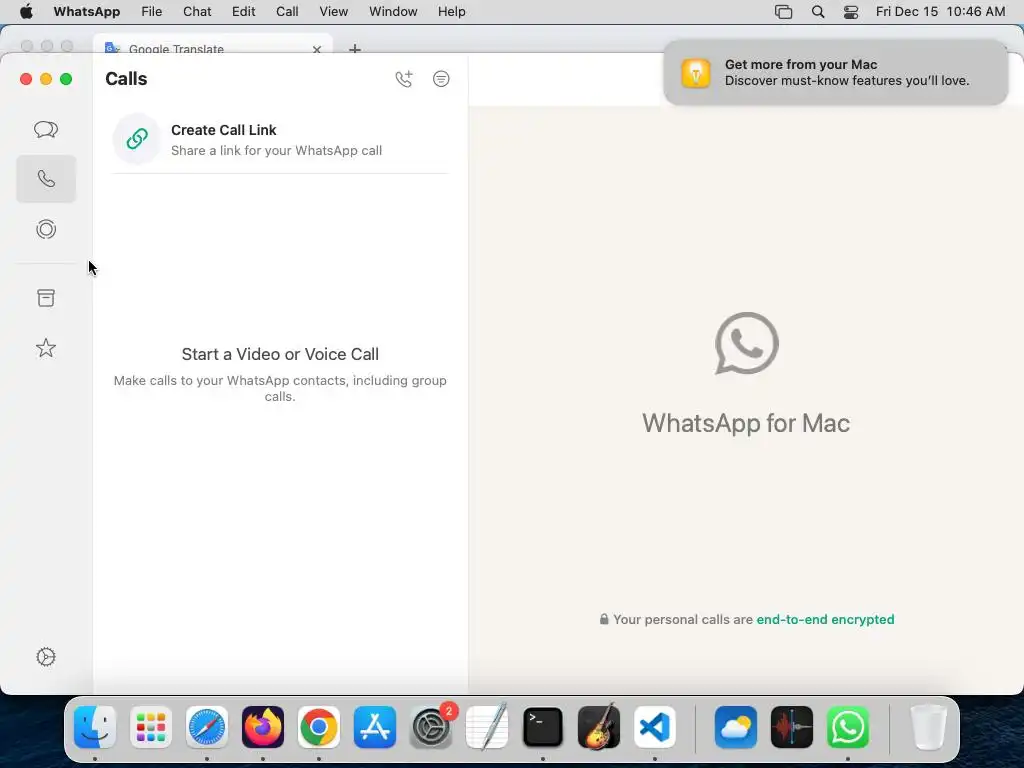This screenshot has width=1024, height=768.
Task: Click the Tips lightbulb notification icon
Action: click(696, 72)
